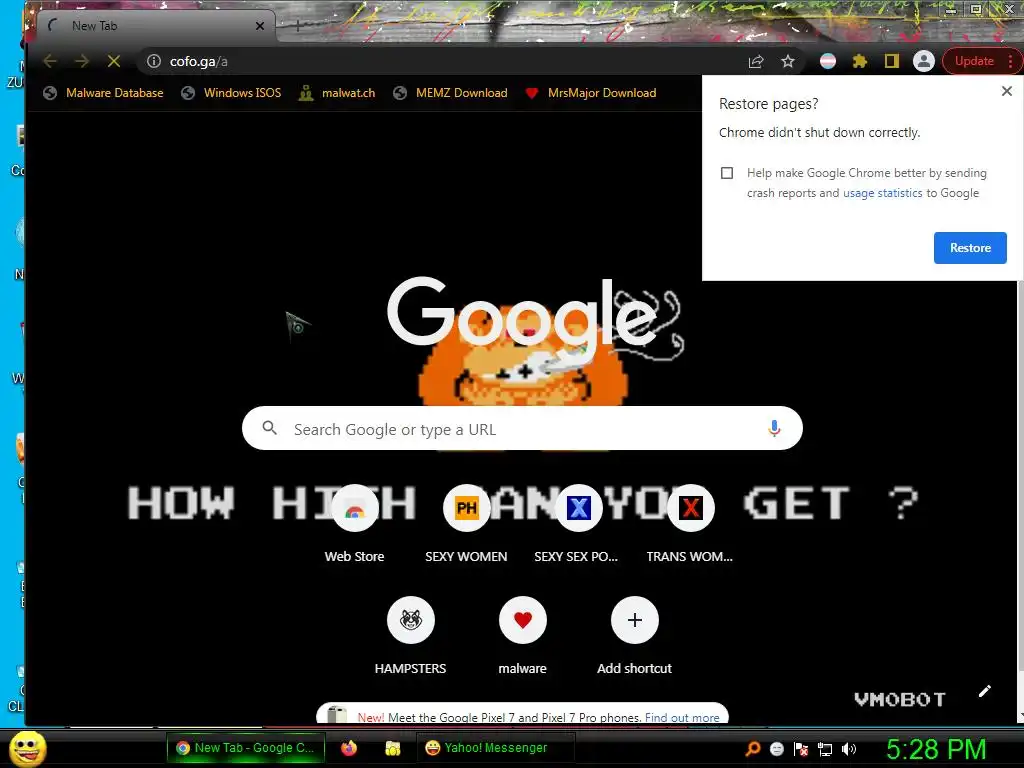
Task: Open the malware heart shortcut
Action: point(522,620)
